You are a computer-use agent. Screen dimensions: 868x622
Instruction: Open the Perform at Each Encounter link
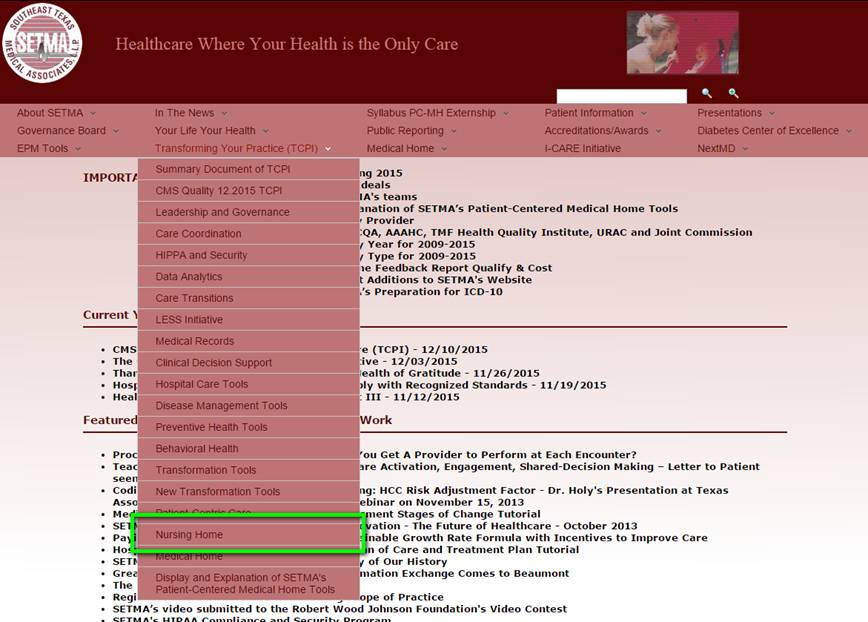(x=498, y=455)
